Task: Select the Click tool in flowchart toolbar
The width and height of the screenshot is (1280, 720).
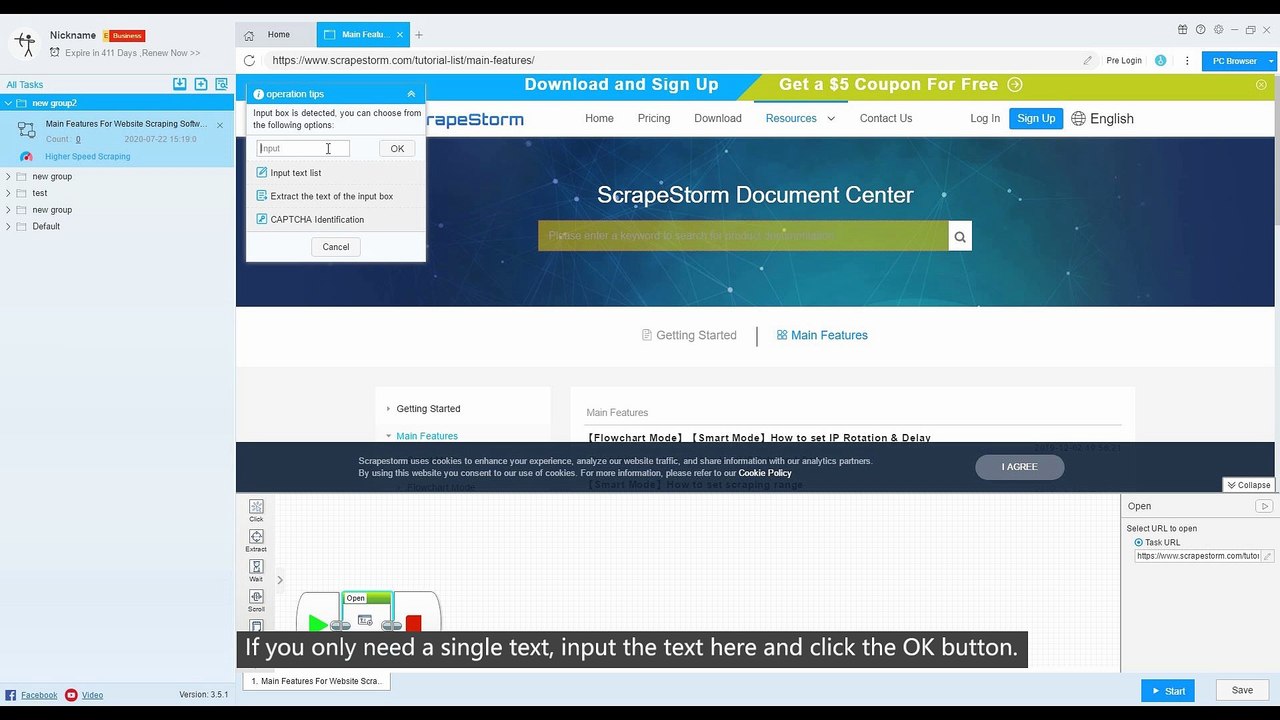Action: 256,511
